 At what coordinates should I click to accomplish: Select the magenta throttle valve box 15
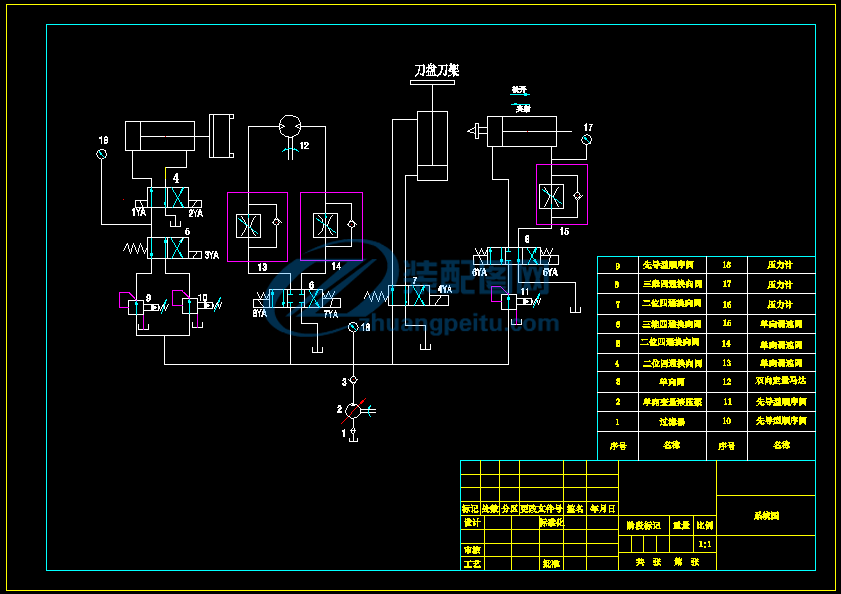tap(562, 194)
